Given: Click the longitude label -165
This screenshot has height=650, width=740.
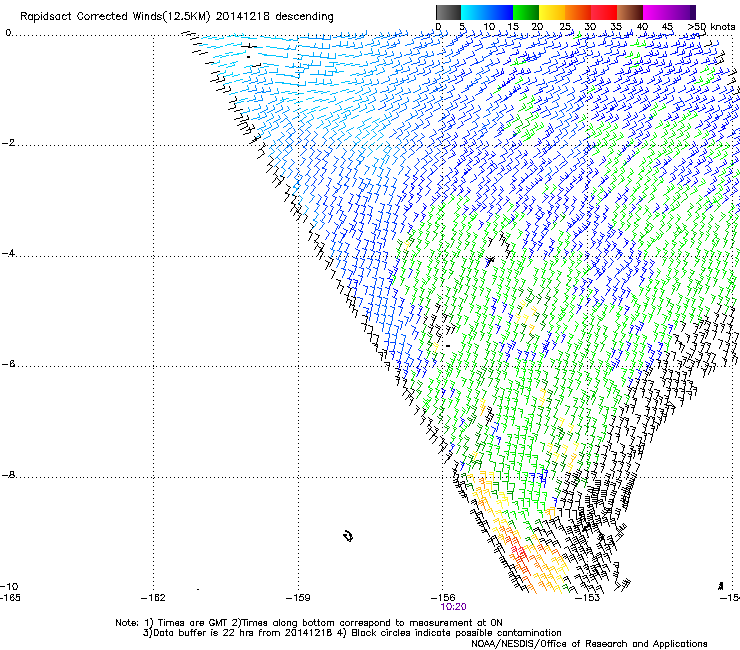Looking at the screenshot, I should coord(10,598).
